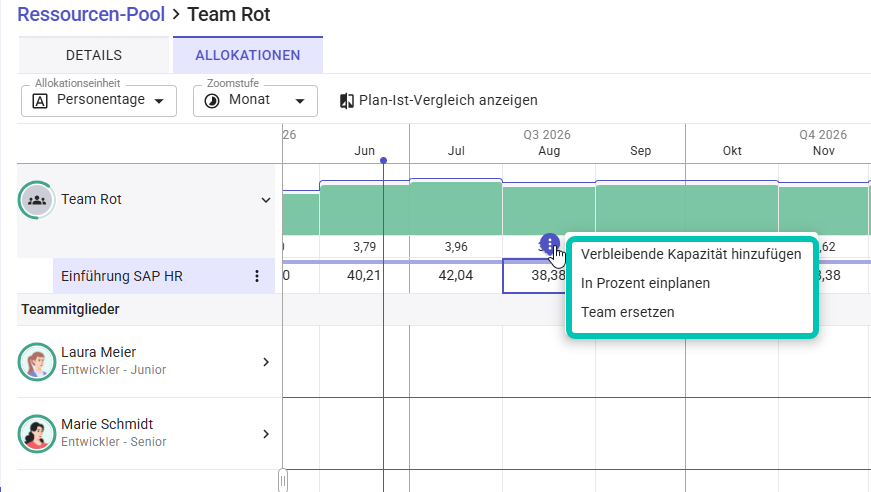This screenshot has width=871, height=492.
Task: Click the Q4 2026 quarter label
Action: [823, 135]
